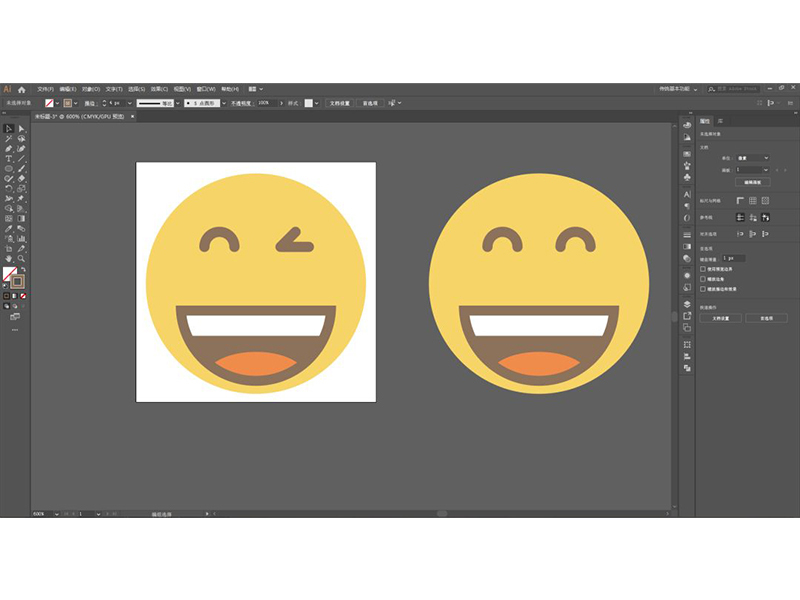
Task: Select the Selection tool arrow
Action: 8,128
